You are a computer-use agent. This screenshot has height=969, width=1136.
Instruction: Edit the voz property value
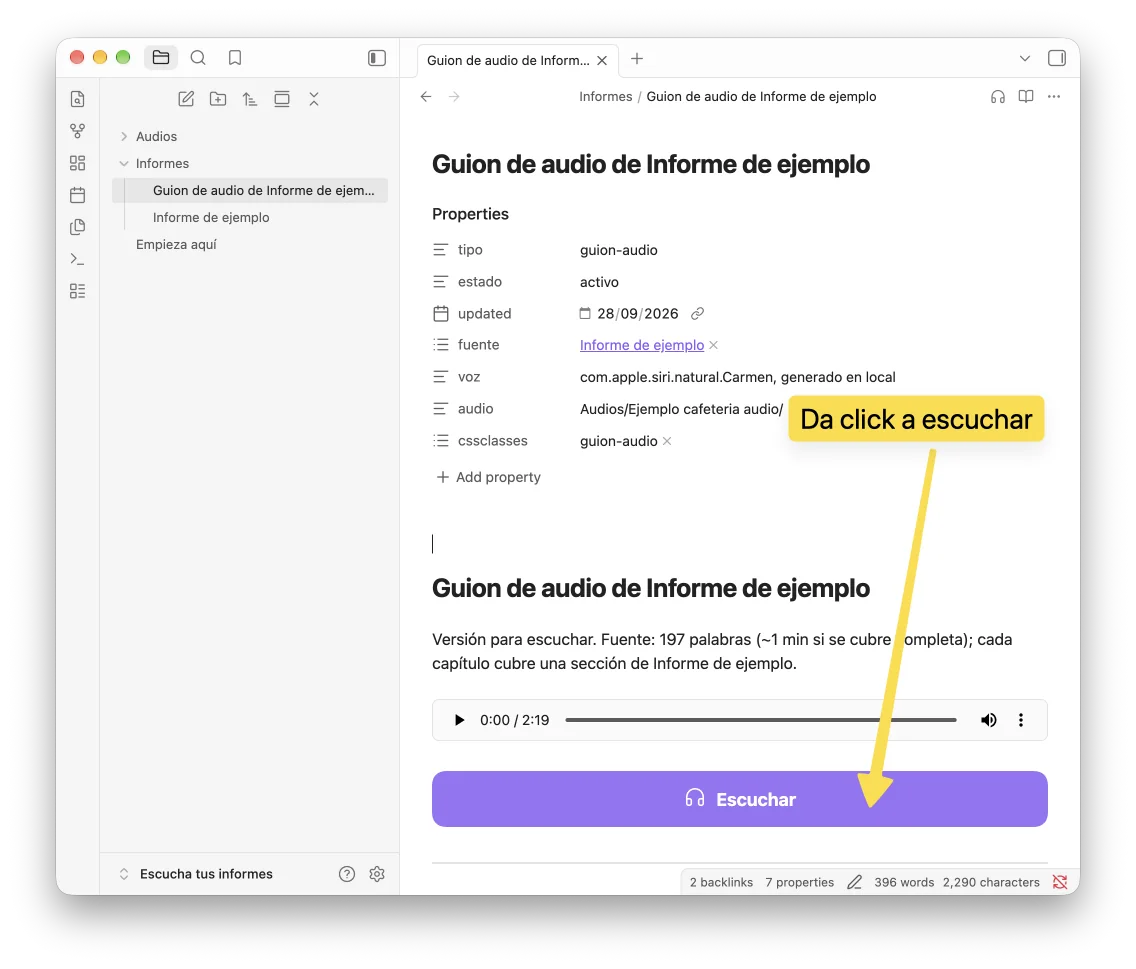(x=738, y=377)
